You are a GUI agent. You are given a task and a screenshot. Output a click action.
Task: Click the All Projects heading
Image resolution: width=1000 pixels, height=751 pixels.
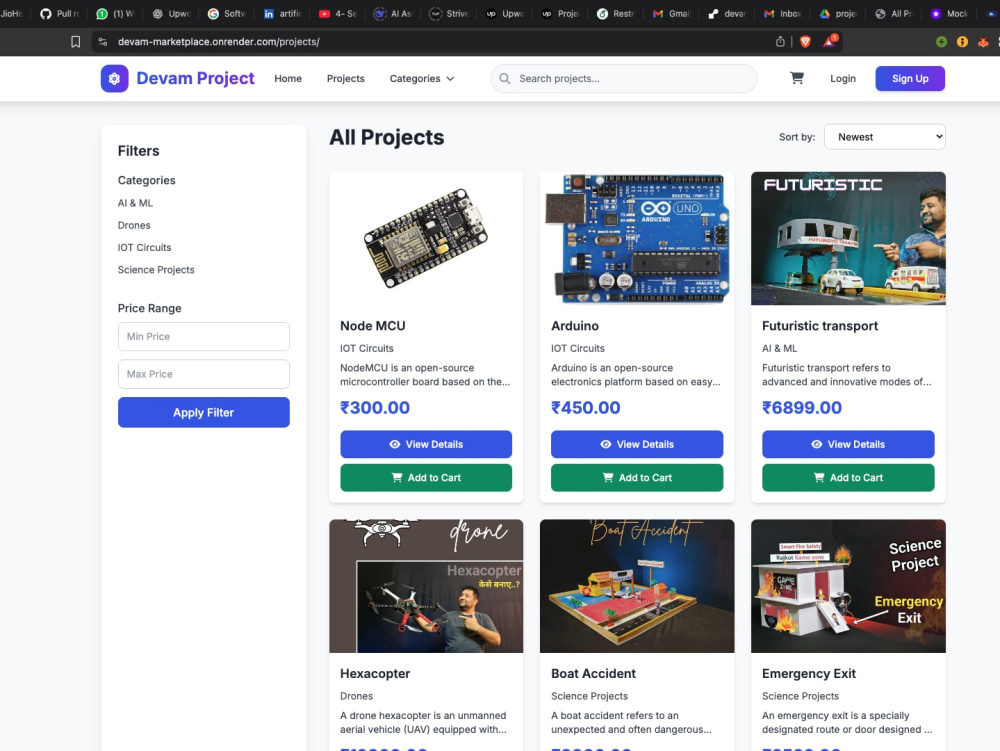click(386, 137)
